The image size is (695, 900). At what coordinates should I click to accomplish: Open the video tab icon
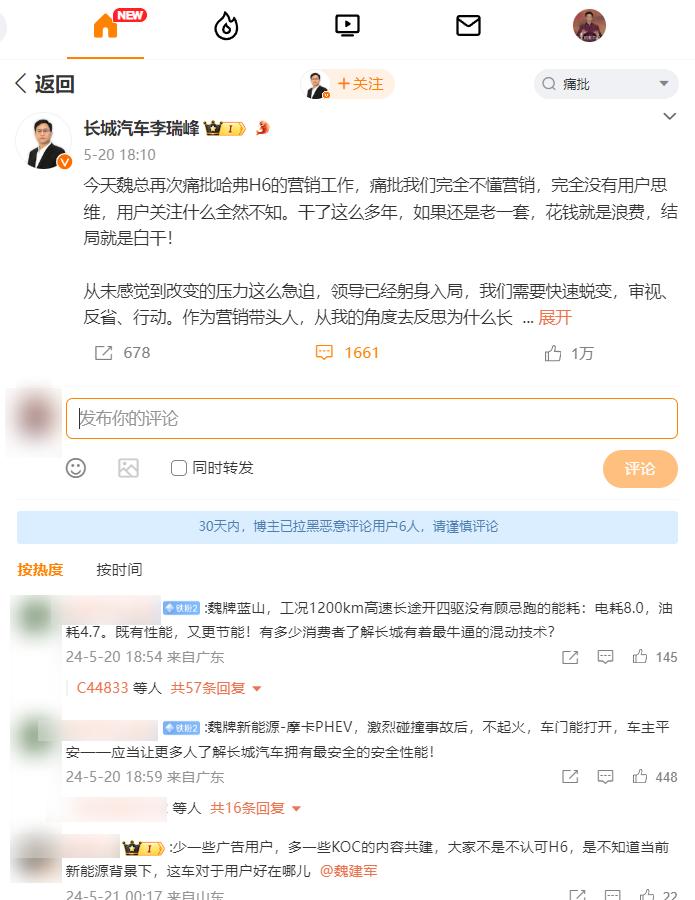pyautogui.click(x=347, y=26)
